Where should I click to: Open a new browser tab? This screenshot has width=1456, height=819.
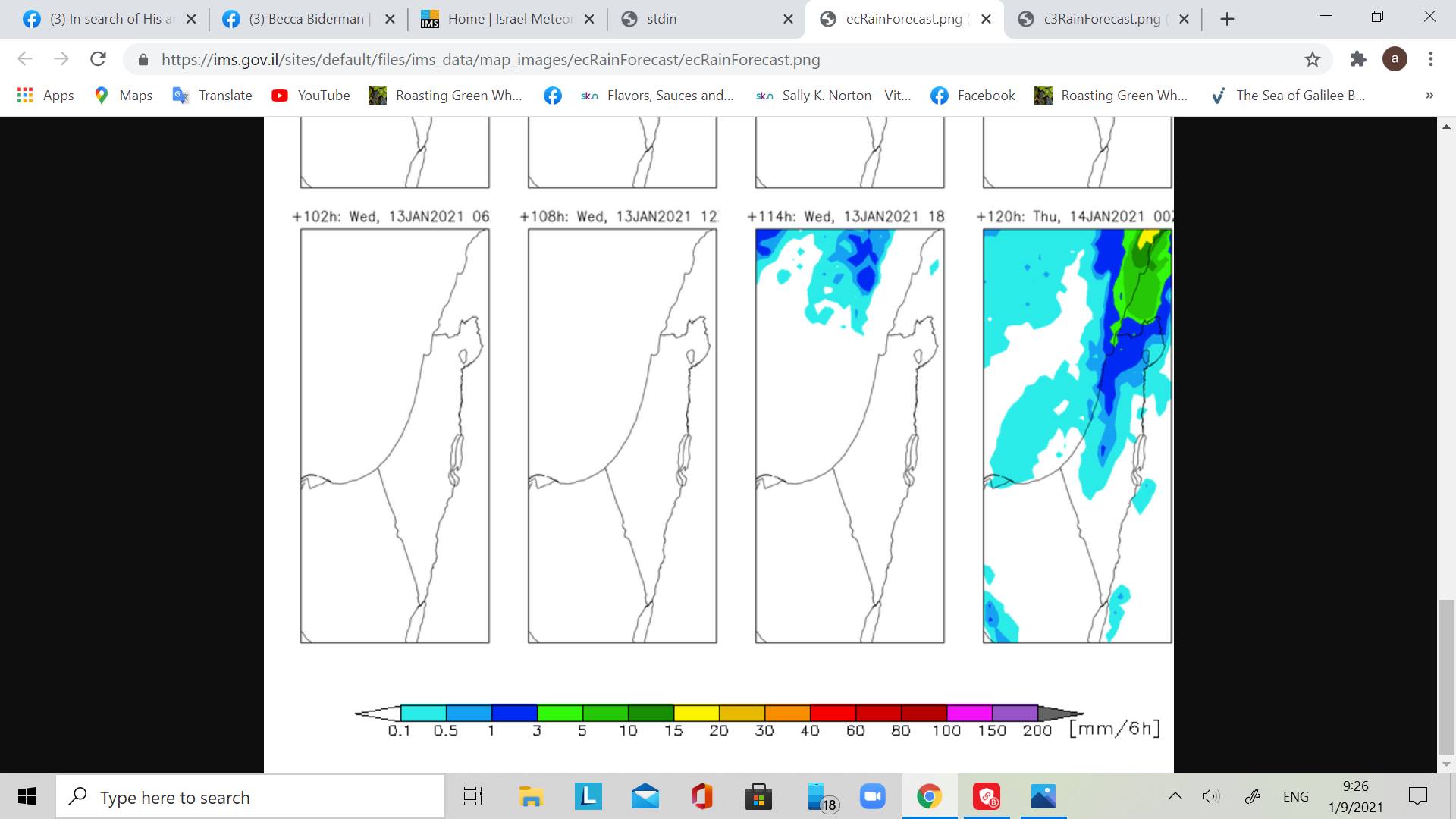click(1227, 19)
